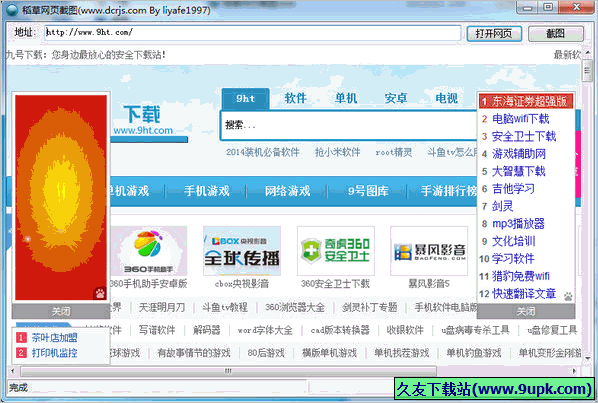Switch to the 单机 tab
The image size is (598, 403).
(346, 98)
